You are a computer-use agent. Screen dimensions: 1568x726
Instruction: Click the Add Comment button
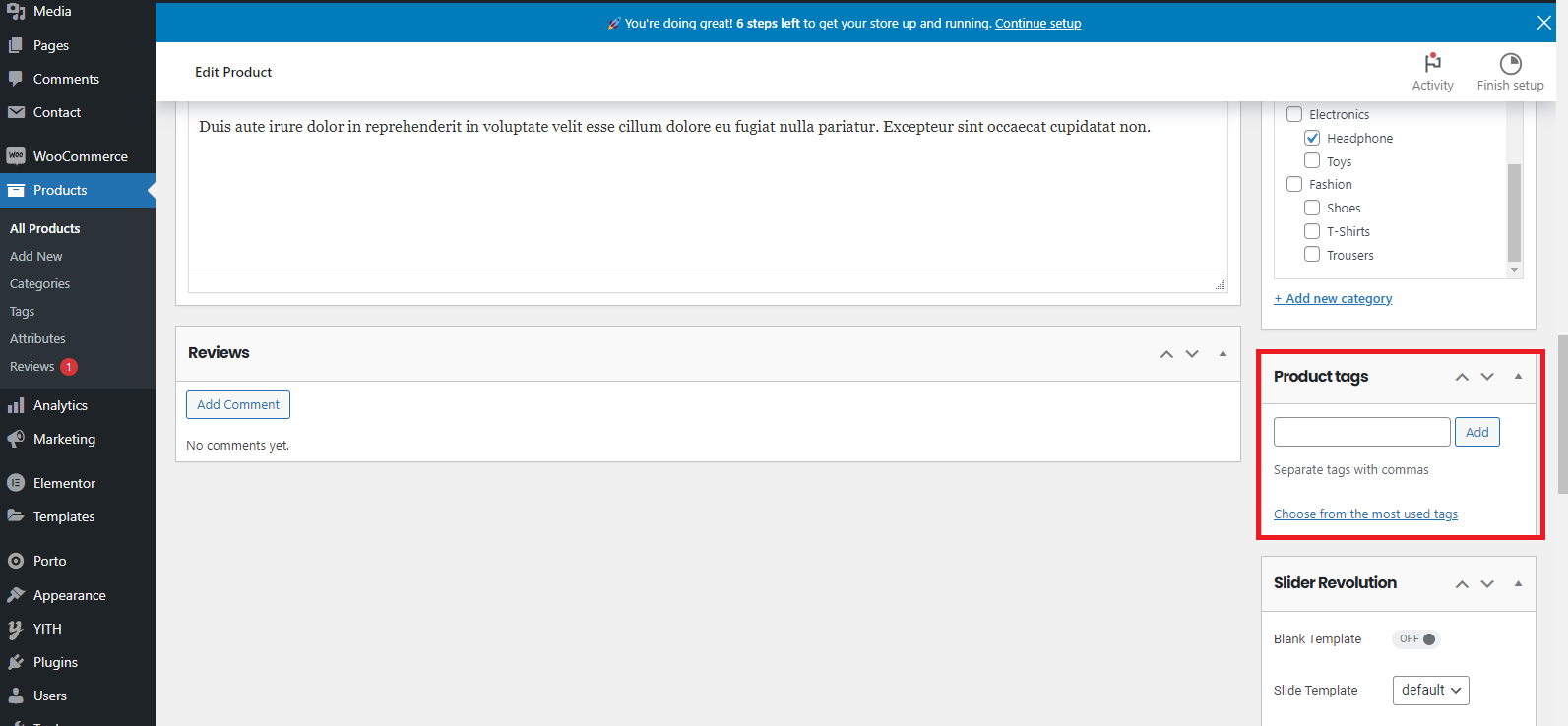[238, 404]
